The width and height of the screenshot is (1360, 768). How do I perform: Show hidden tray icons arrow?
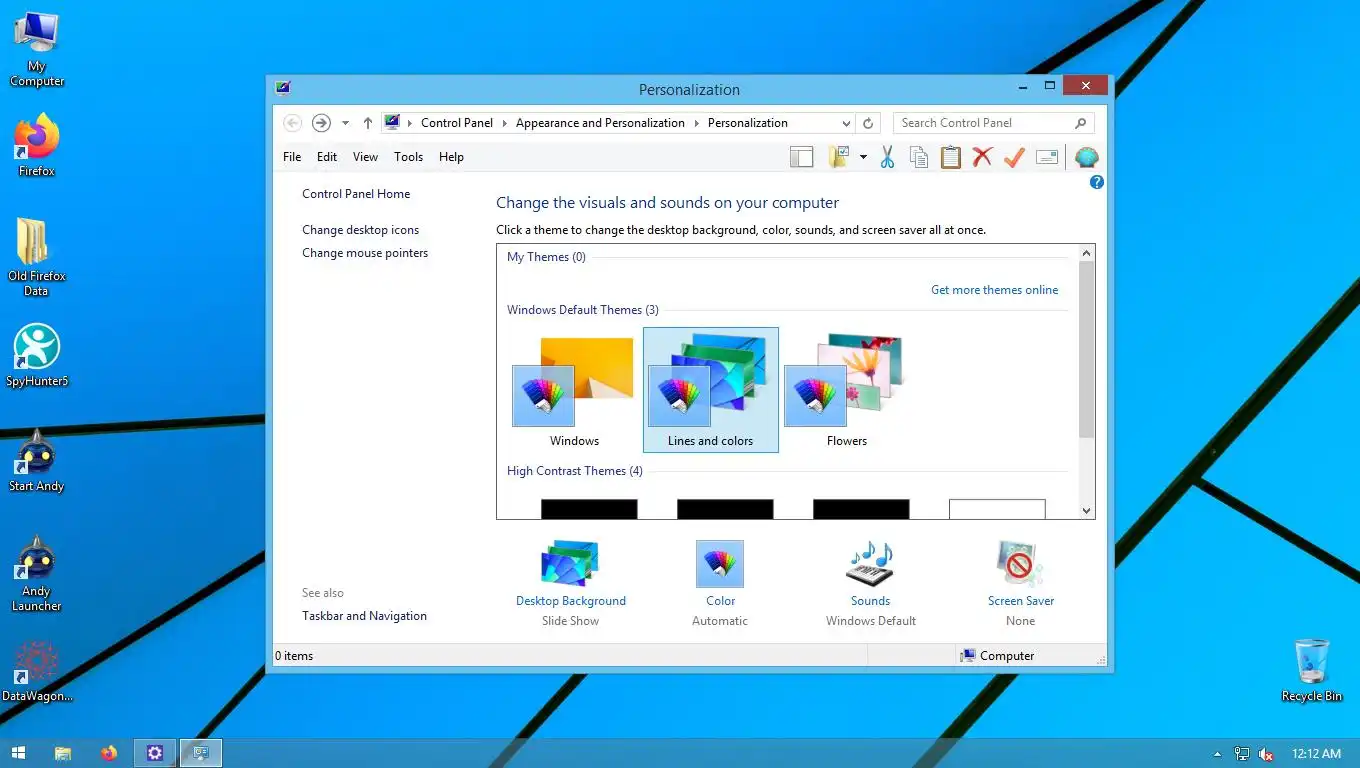click(x=1217, y=754)
